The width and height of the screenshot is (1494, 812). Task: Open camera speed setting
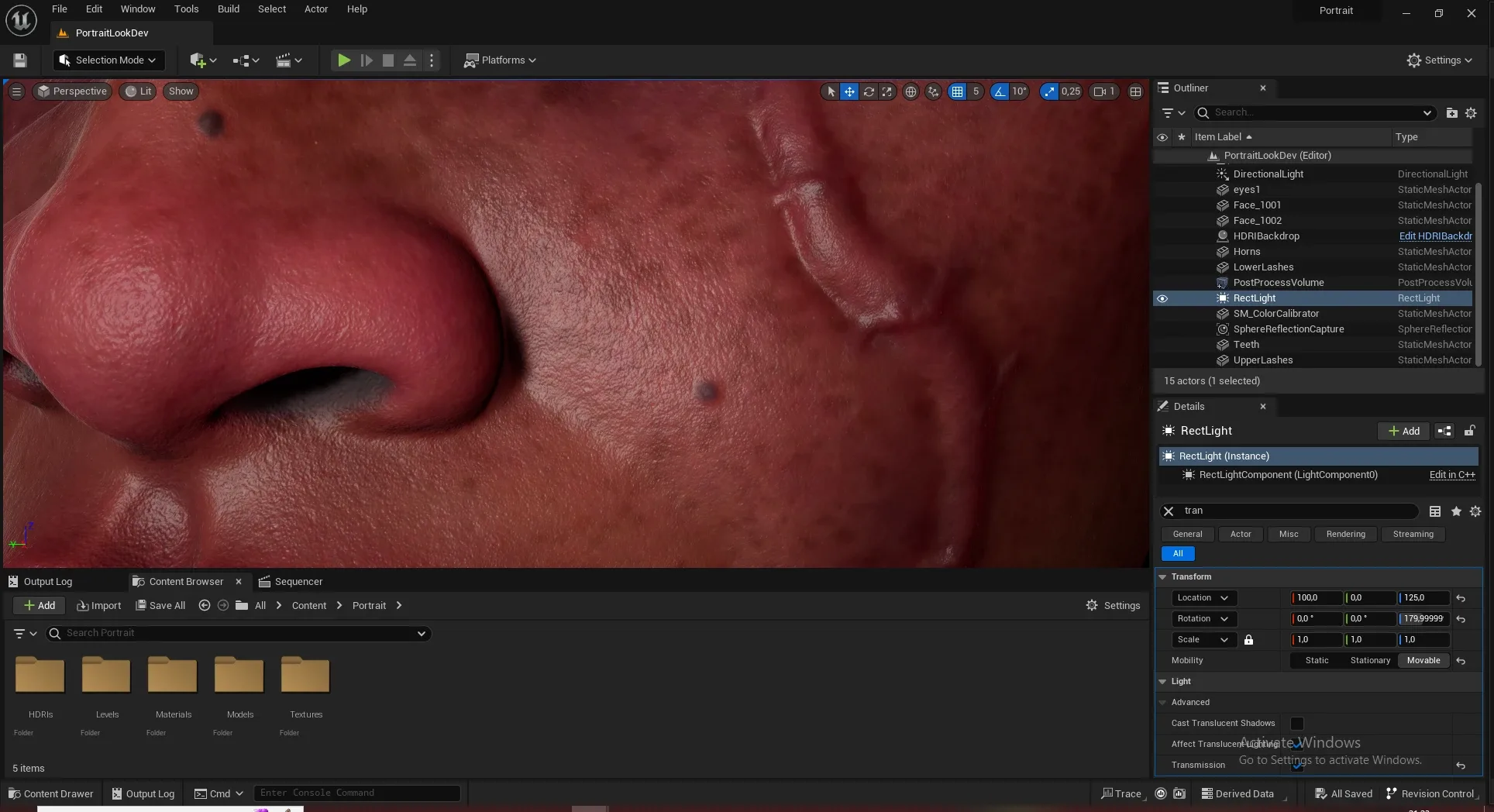pos(1104,91)
